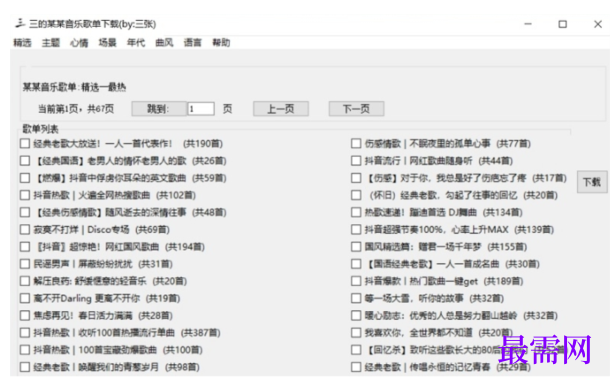
Task: Click the 歌单列表 group label
Action: (x=40, y=129)
